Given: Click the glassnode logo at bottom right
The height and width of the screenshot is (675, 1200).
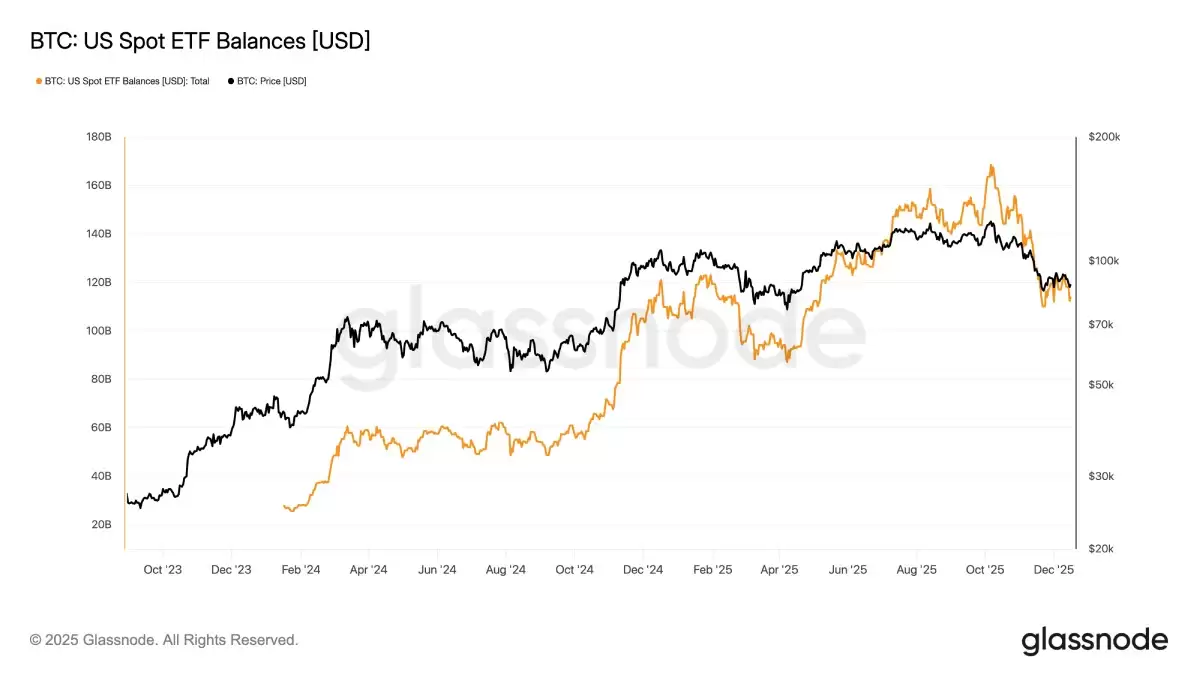Looking at the screenshot, I should pos(1094,640).
